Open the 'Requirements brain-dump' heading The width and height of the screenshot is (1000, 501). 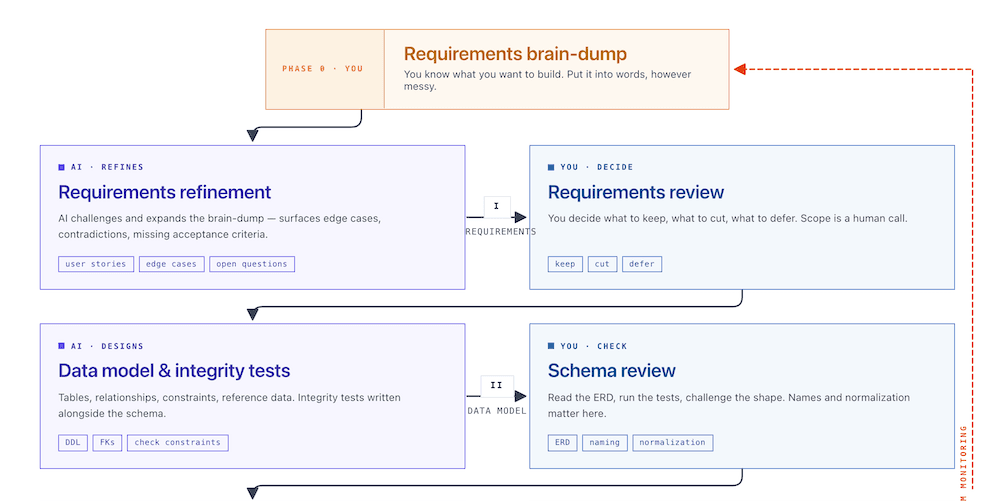tap(515, 54)
